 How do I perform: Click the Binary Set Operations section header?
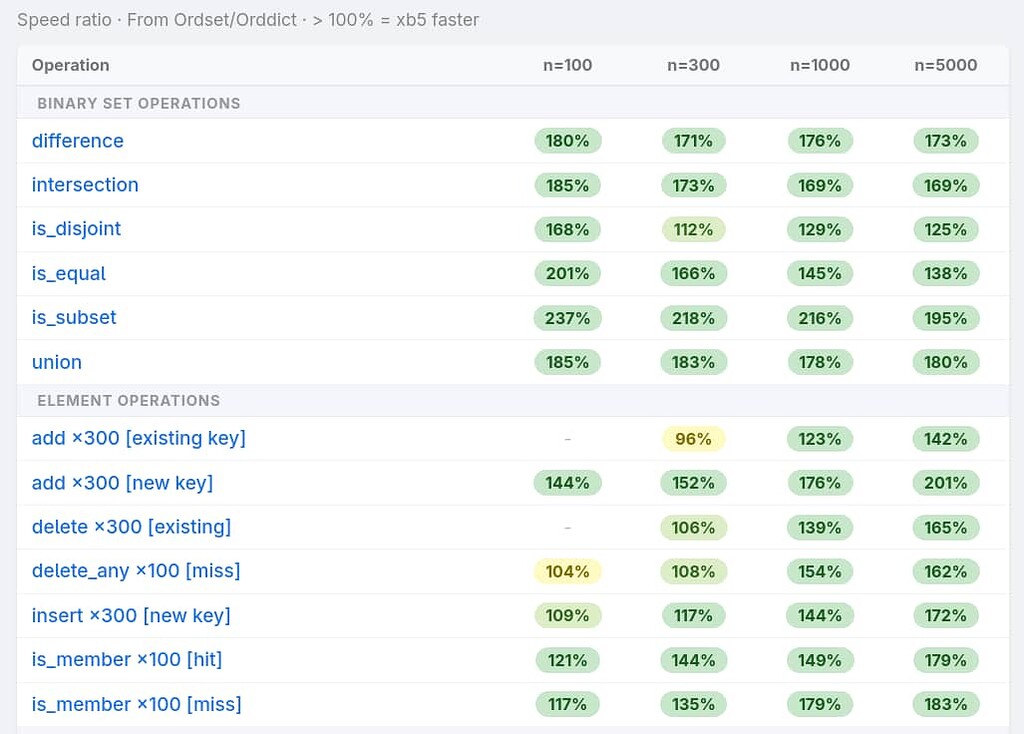[139, 103]
